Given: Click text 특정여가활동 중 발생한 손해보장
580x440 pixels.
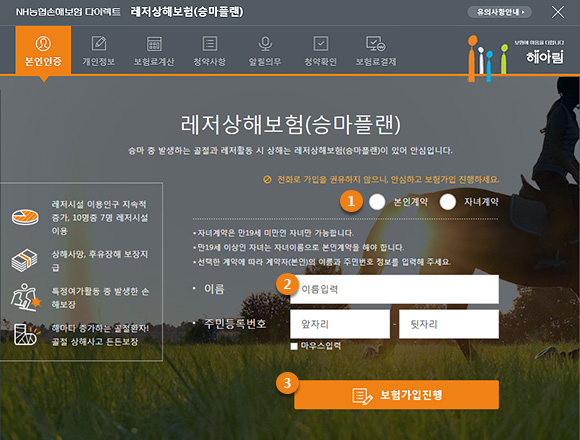Looking at the screenshot, I should (x=100, y=298).
